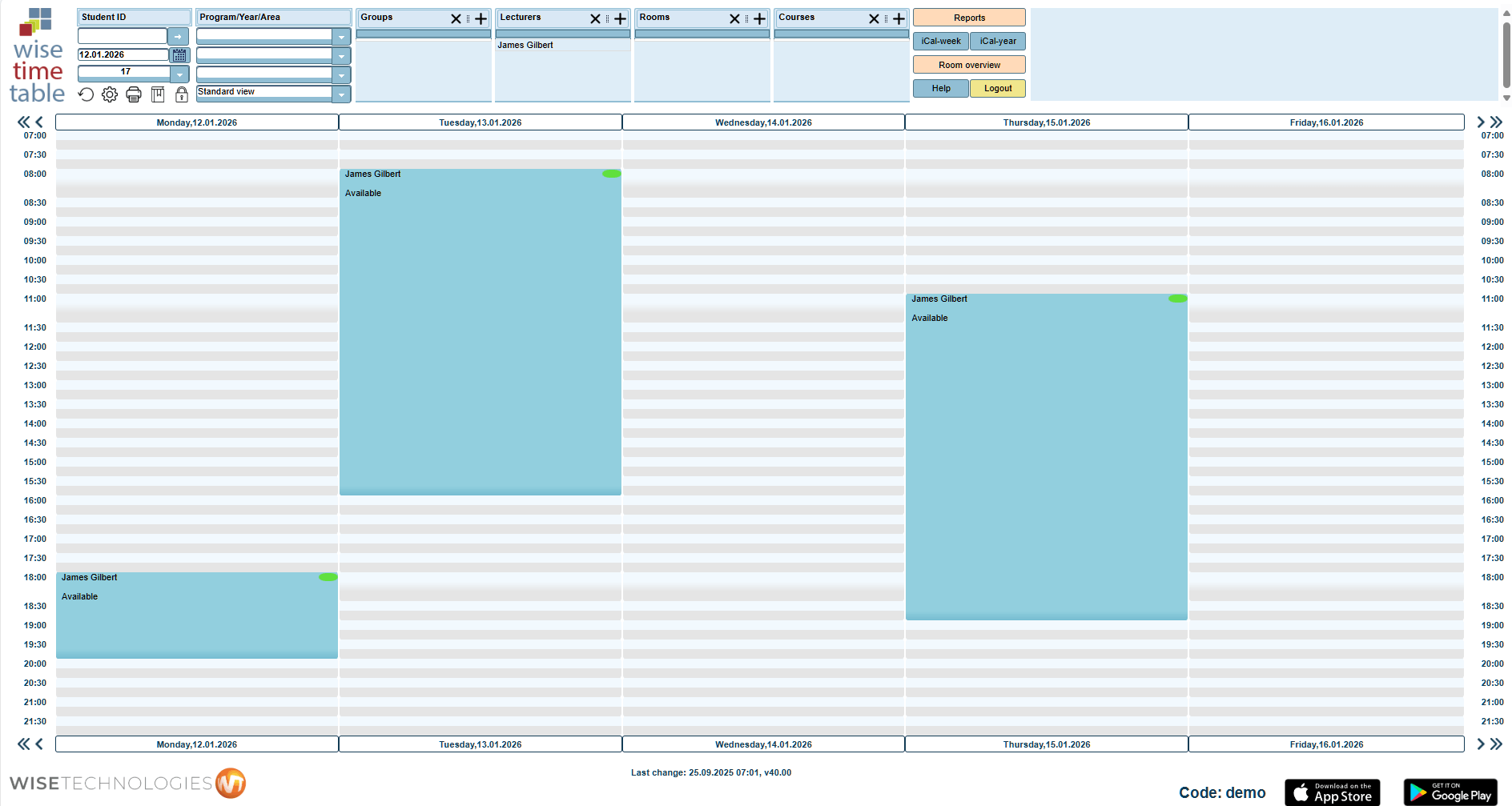1512x806 pixels.
Task: Open the Room overview
Action: (x=968, y=64)
